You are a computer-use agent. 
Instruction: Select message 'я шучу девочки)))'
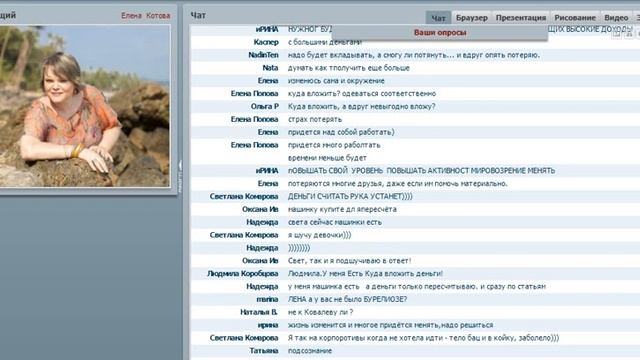point(320,235)
